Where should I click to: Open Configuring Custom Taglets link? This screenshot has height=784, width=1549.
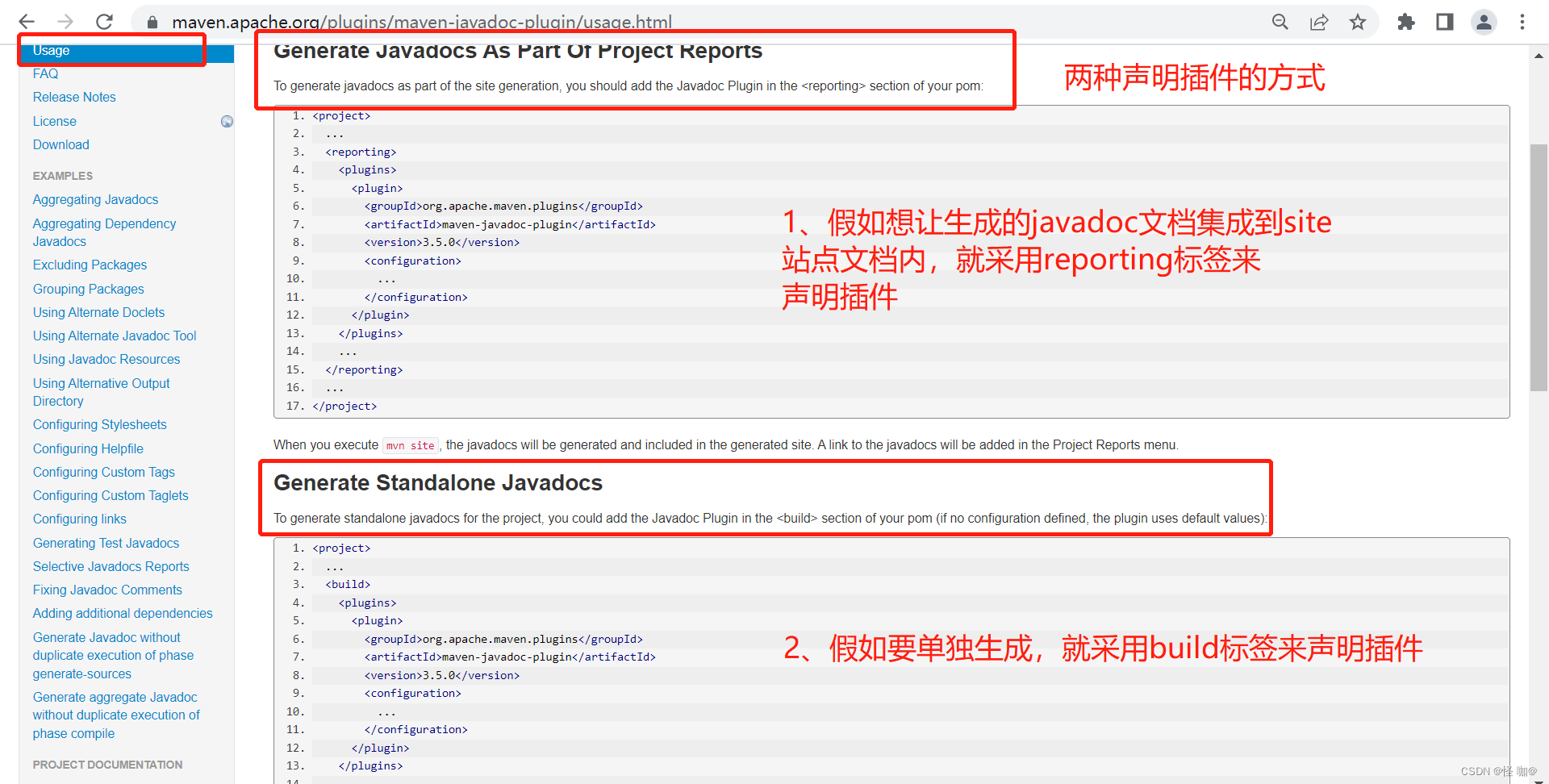coord(111,495)
